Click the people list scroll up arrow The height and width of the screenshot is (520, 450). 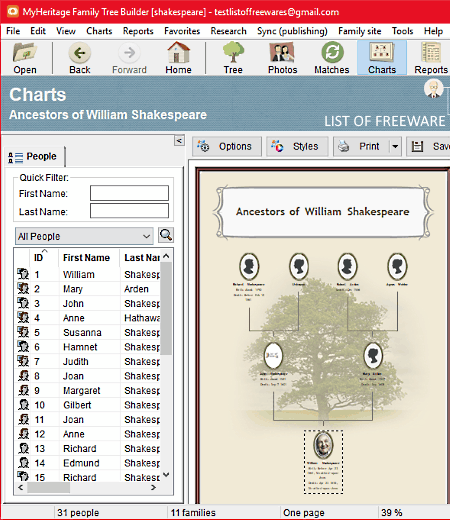coord(166,256)
